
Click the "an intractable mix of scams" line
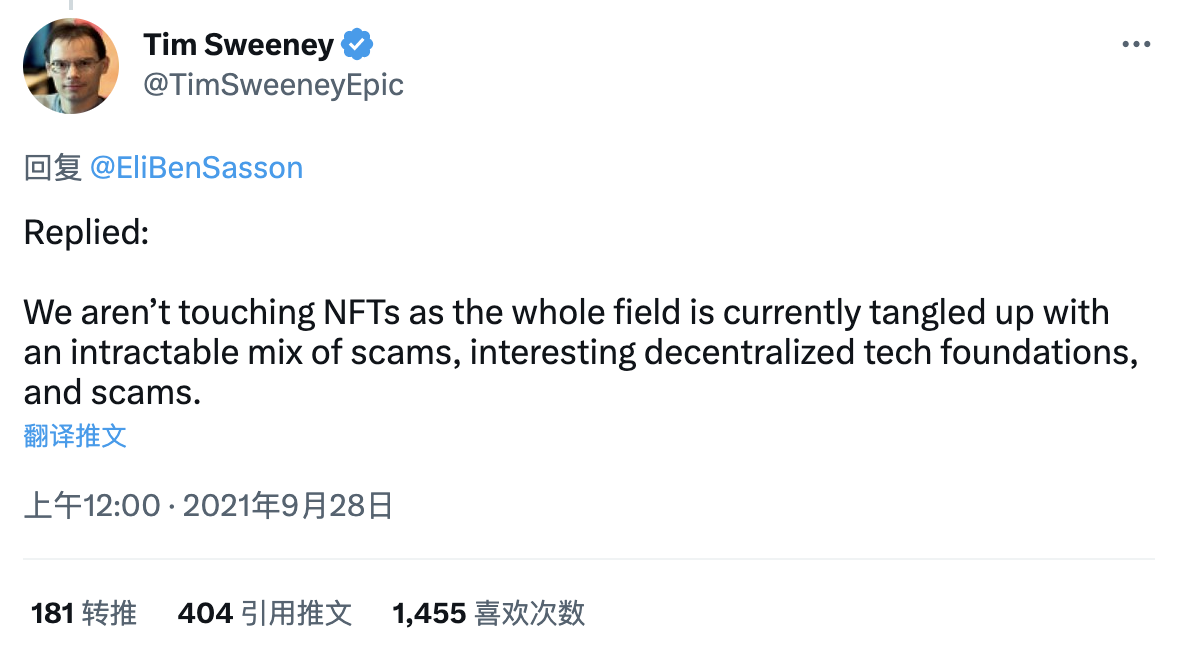click(581, 352)
